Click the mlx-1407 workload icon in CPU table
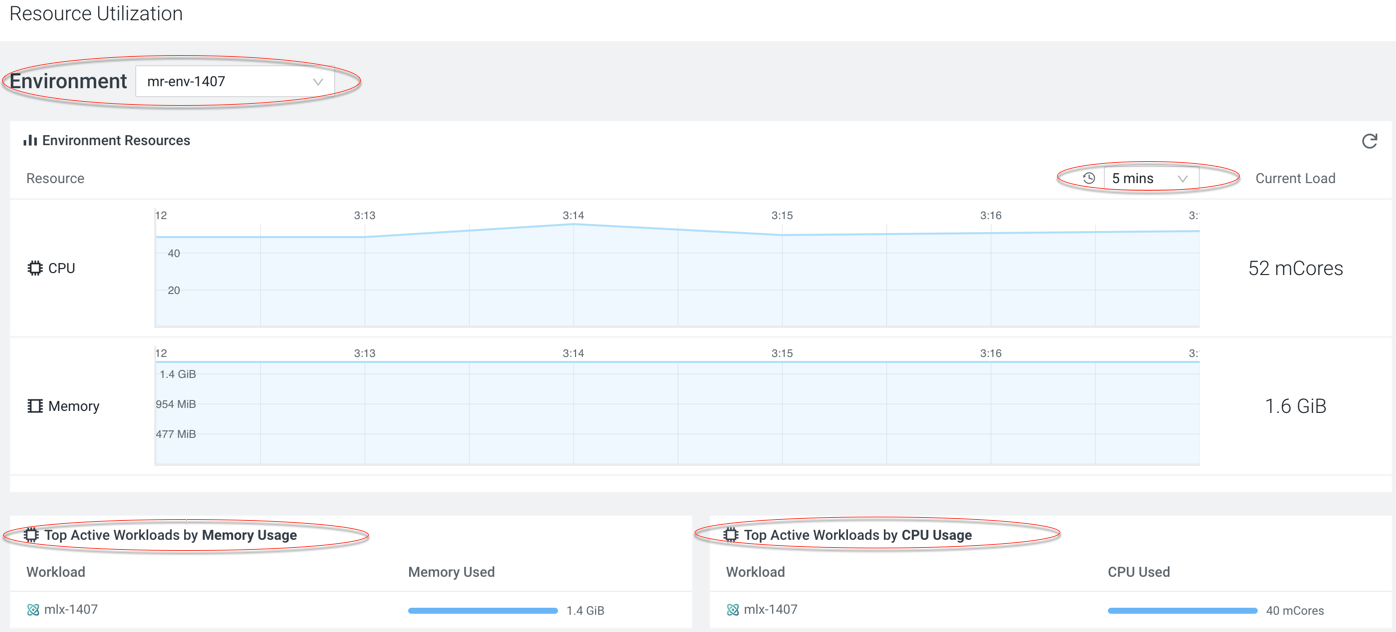Viewport: 1396px width, 632px height. (733, 610)
